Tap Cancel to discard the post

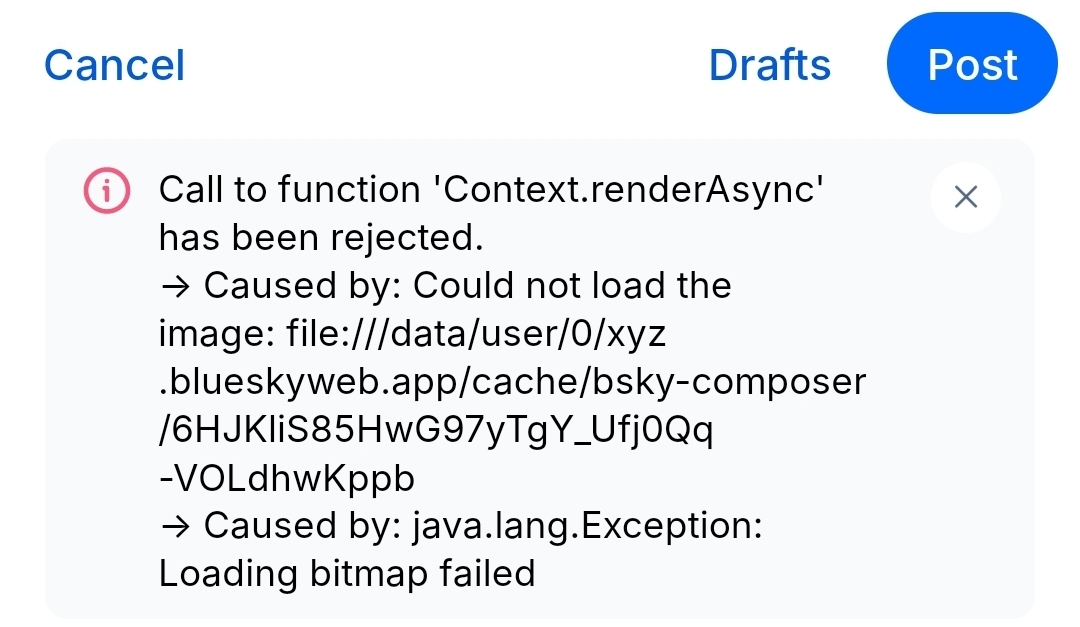point(114,65)
